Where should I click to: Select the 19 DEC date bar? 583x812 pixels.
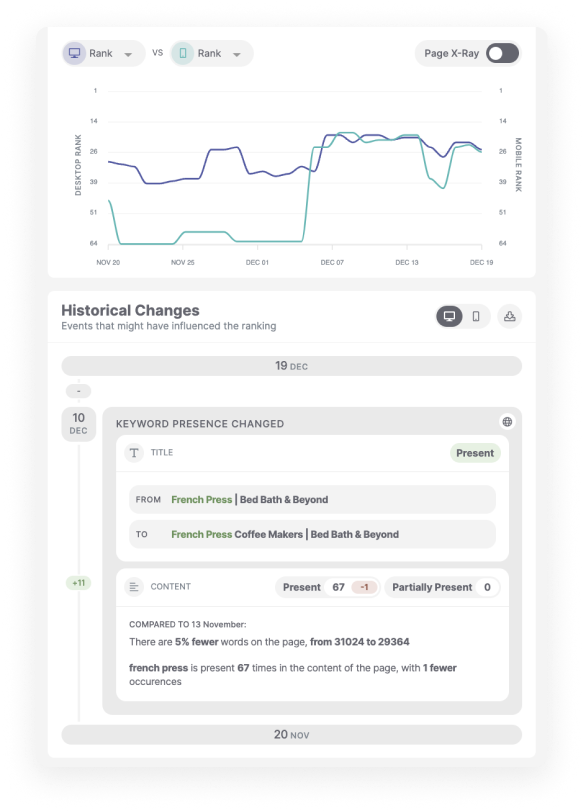292,366
